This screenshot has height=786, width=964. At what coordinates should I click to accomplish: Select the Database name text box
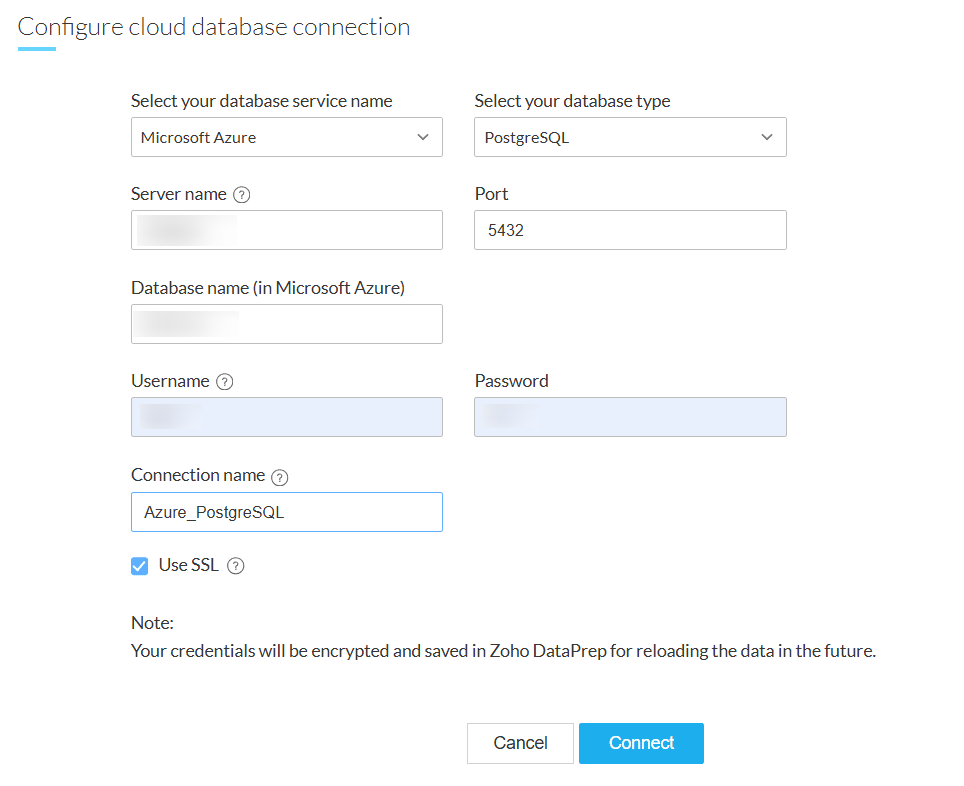click(286, 324)
